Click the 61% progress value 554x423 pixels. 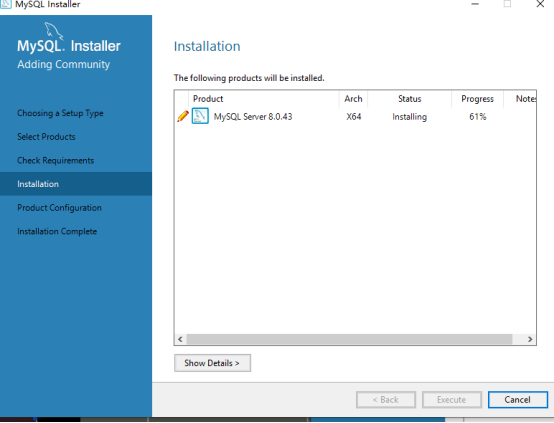(478, 117)
